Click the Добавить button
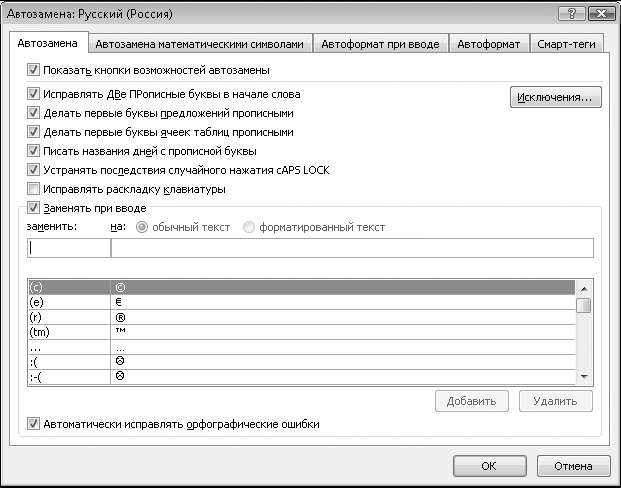This screenshot has width=621, height=488. point(472,401)
